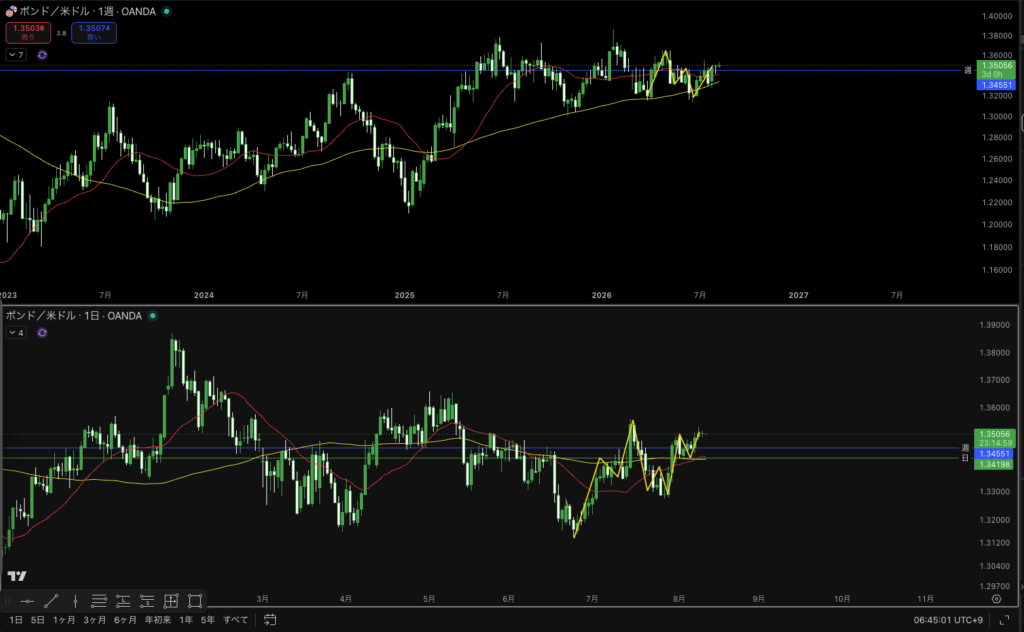Screen dimensions: 1024x632
Task: Grab the favorites toolbar drag handle
Action: [8, 601]
